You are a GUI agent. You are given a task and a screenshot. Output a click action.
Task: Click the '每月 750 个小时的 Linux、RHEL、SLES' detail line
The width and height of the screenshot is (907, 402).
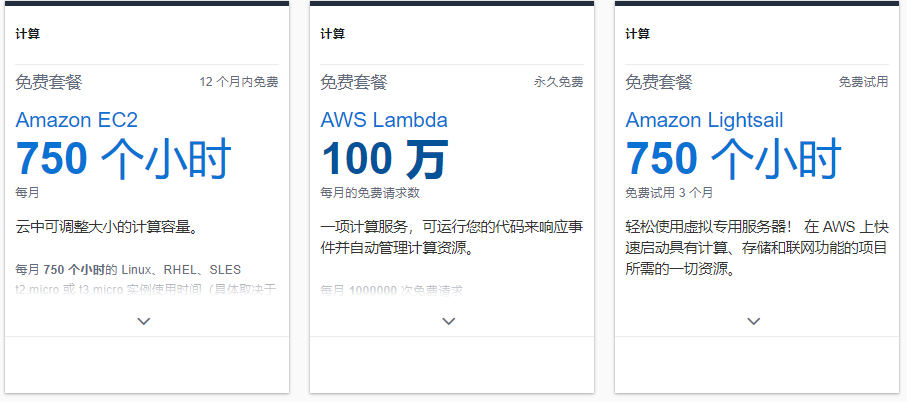pyautogui.click(x=128, y=270)
